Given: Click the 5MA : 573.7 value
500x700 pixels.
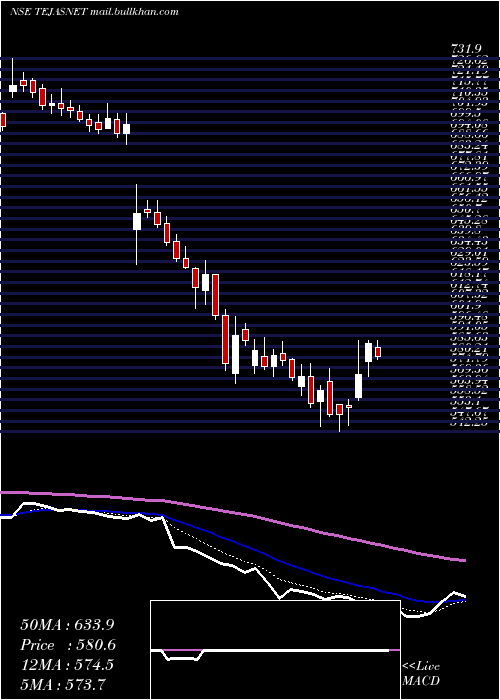Looking at the screenshot, I should (x=62, y=684).
